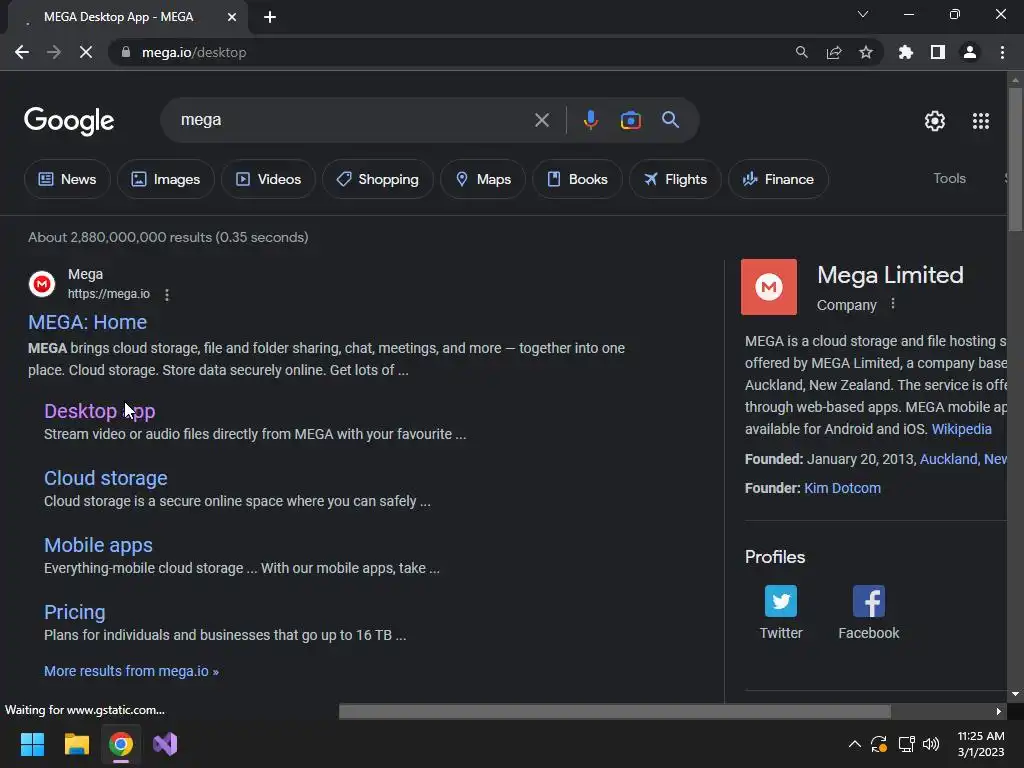Open the Mobile apps sitelink

[98, 545]
